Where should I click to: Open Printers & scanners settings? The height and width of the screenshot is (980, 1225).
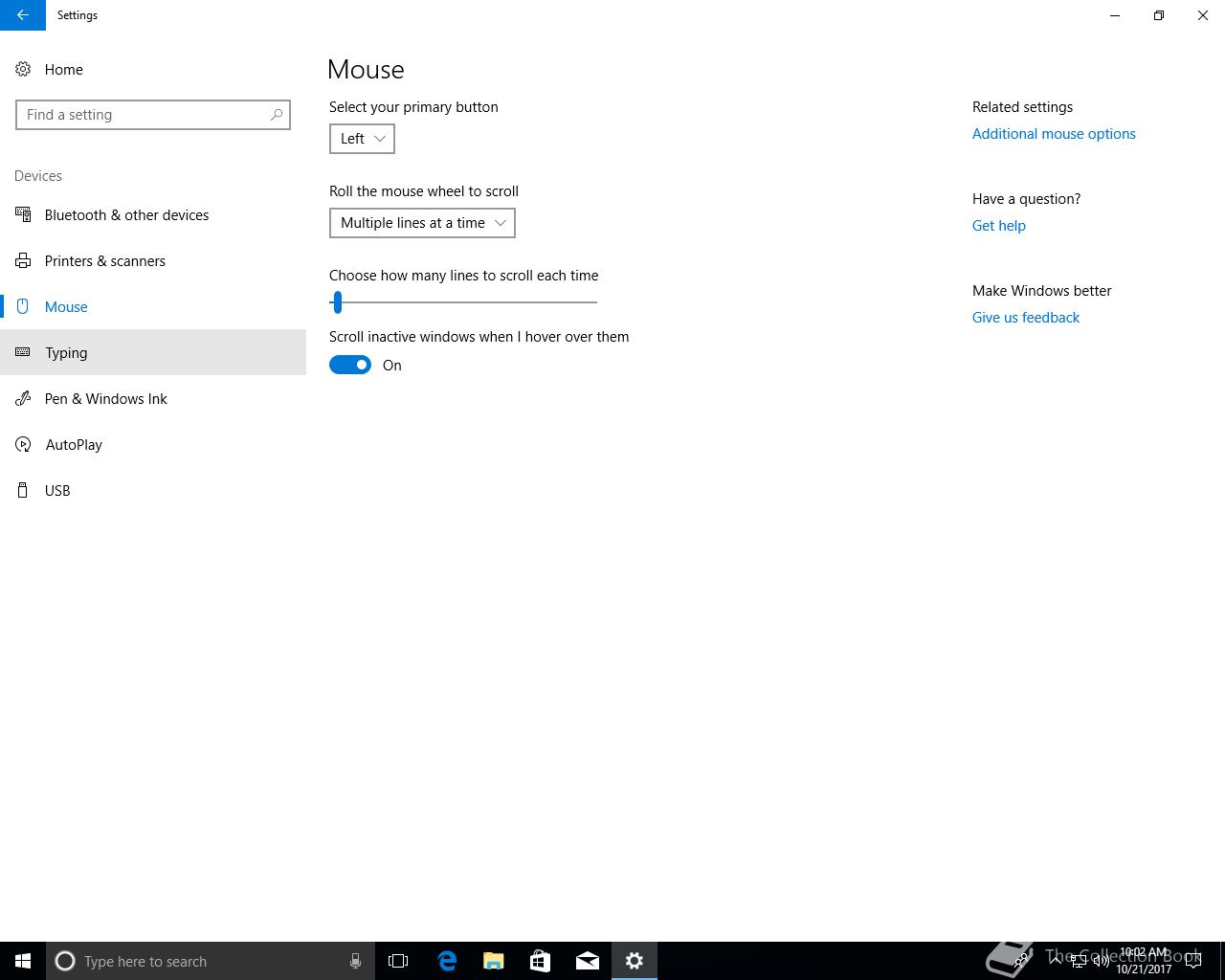click(153, 260)
